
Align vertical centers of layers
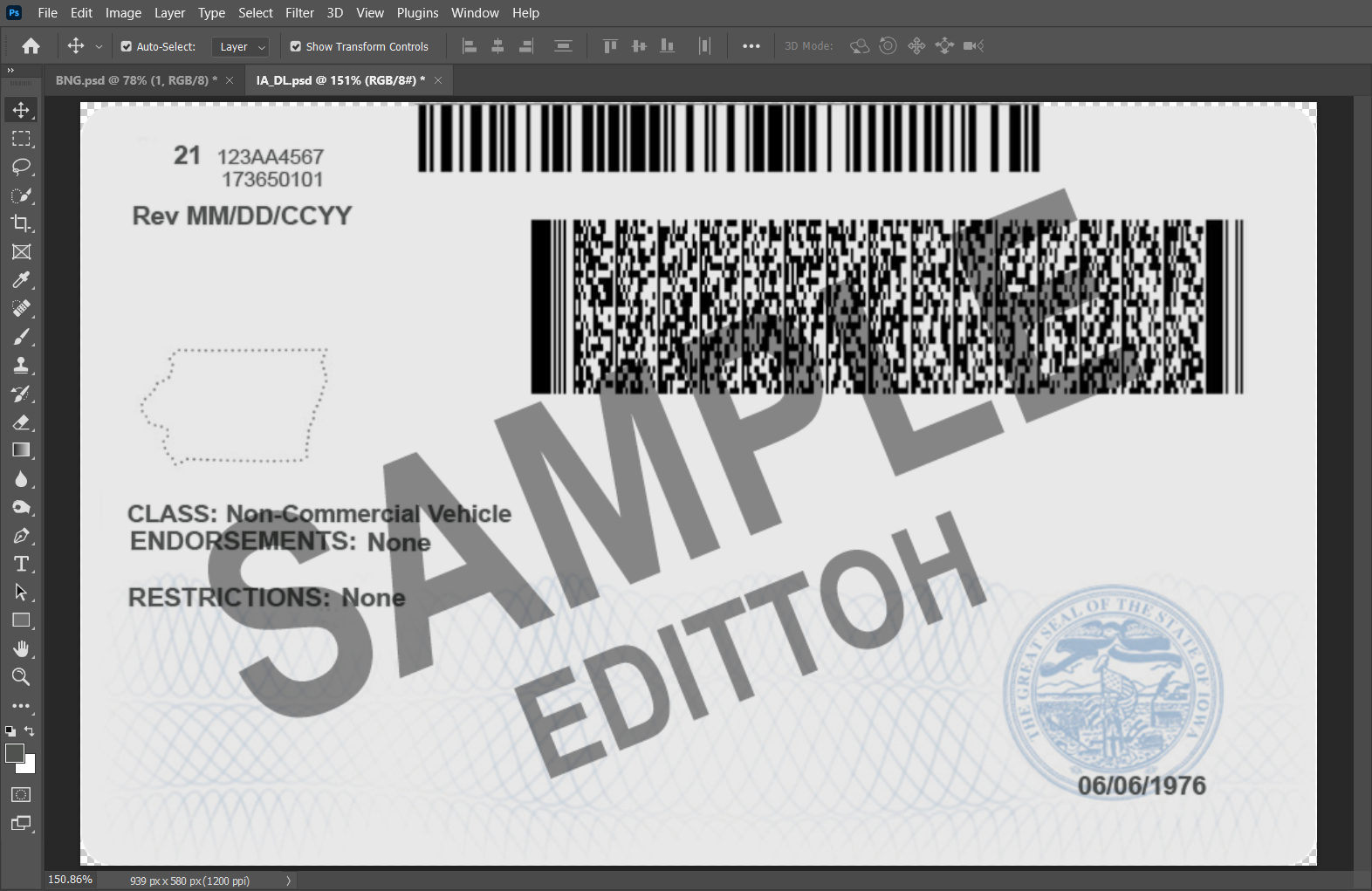tap(639, 46)
